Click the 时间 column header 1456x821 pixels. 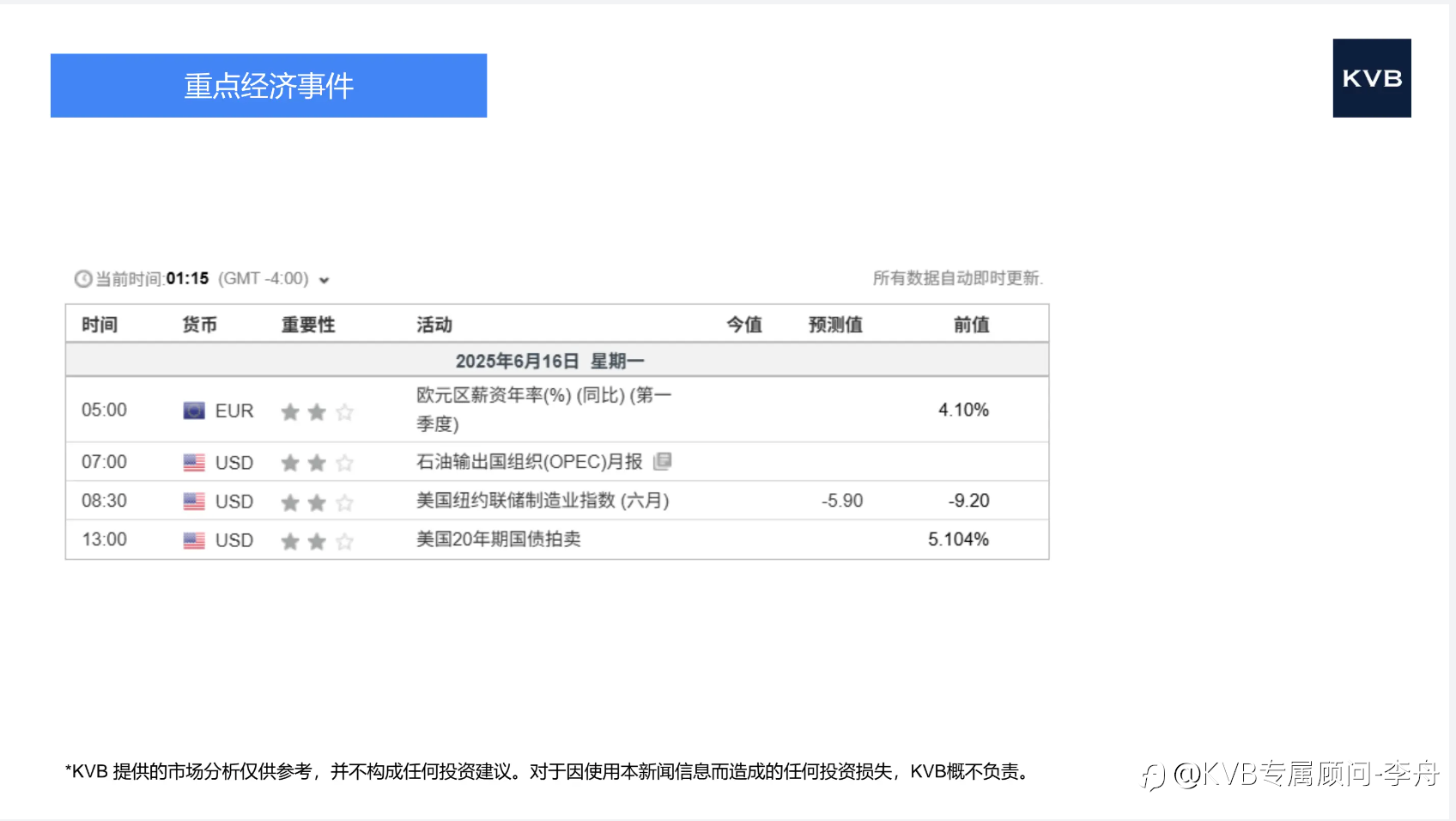coord(100,325)
